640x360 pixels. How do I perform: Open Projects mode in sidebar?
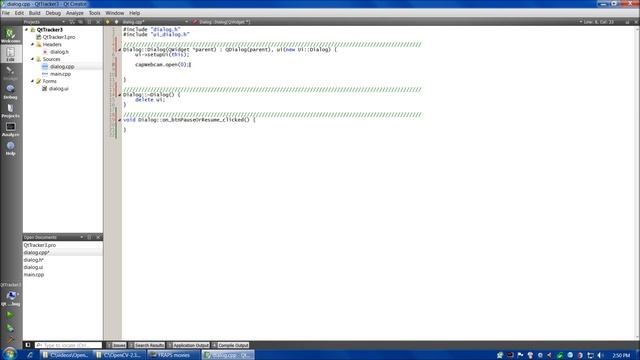click(11, 111)
